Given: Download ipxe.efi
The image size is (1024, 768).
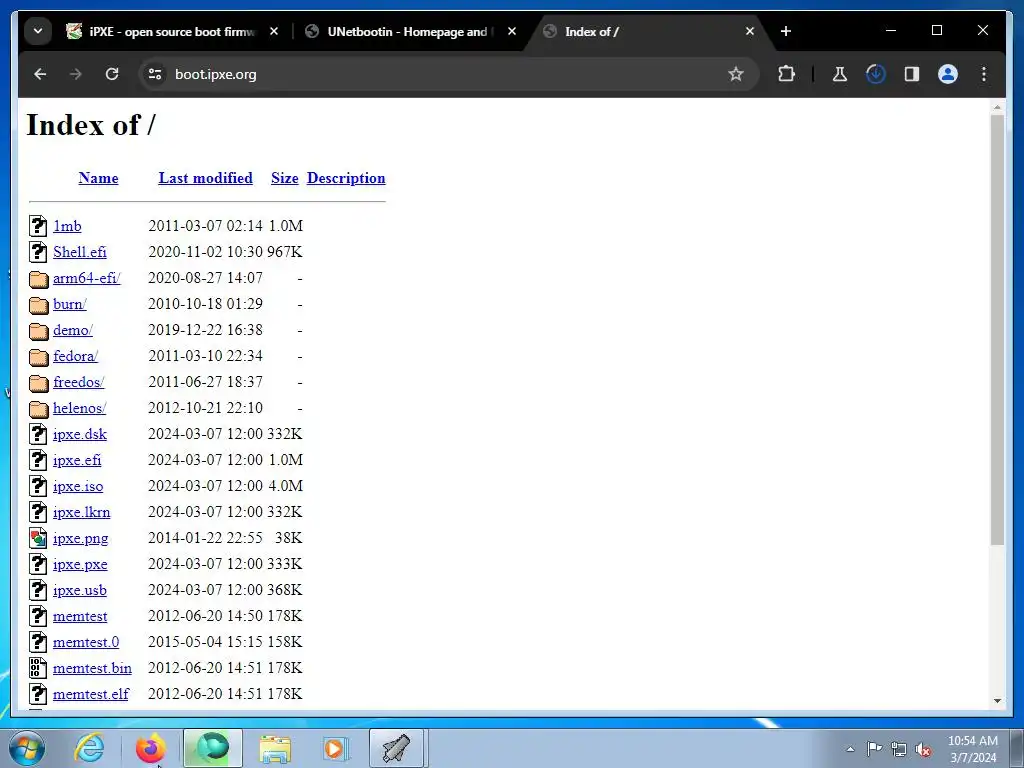Looking at the screenshot, I should [x=77, y=460].
